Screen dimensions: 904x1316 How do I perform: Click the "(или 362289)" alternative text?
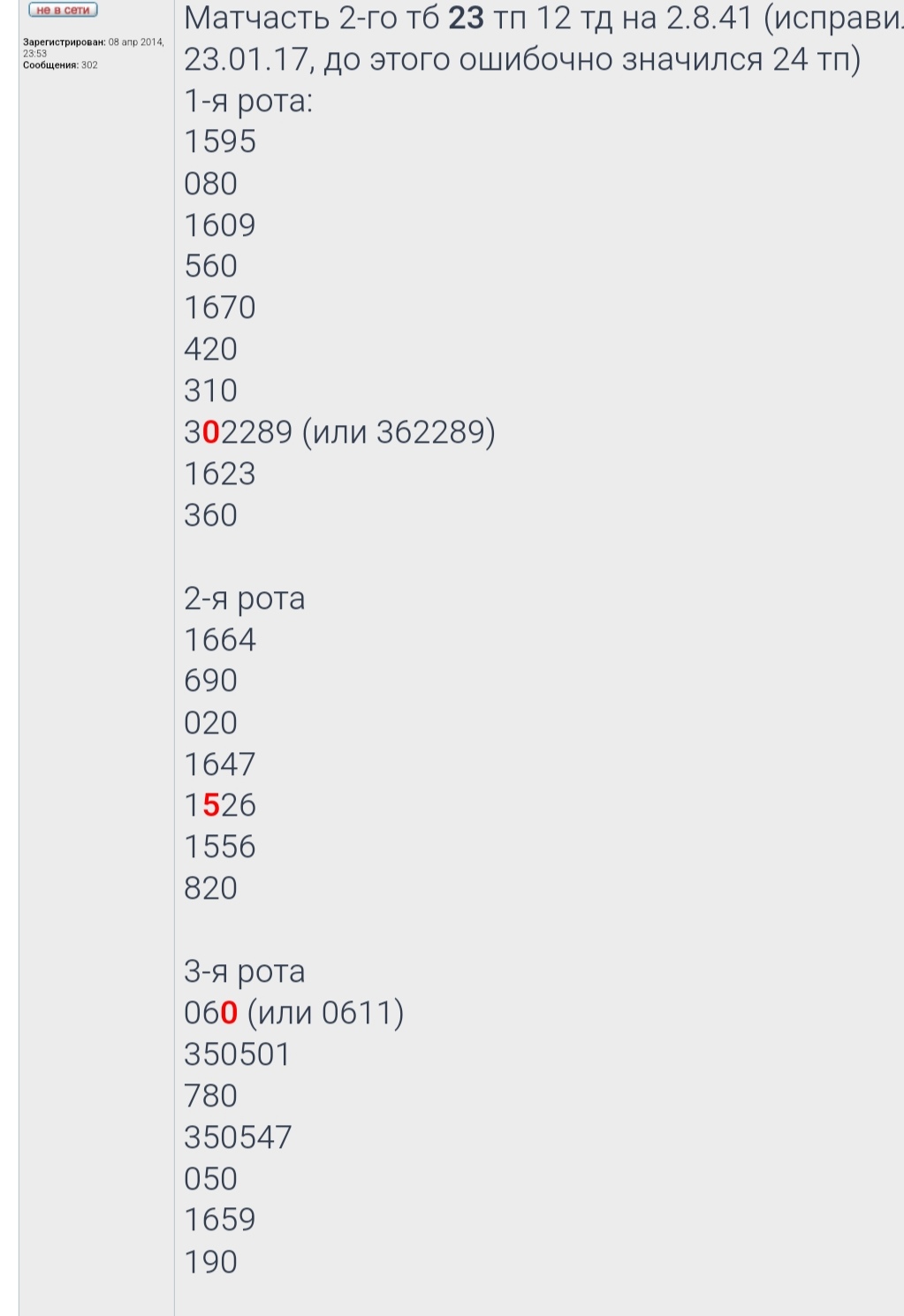399,432
